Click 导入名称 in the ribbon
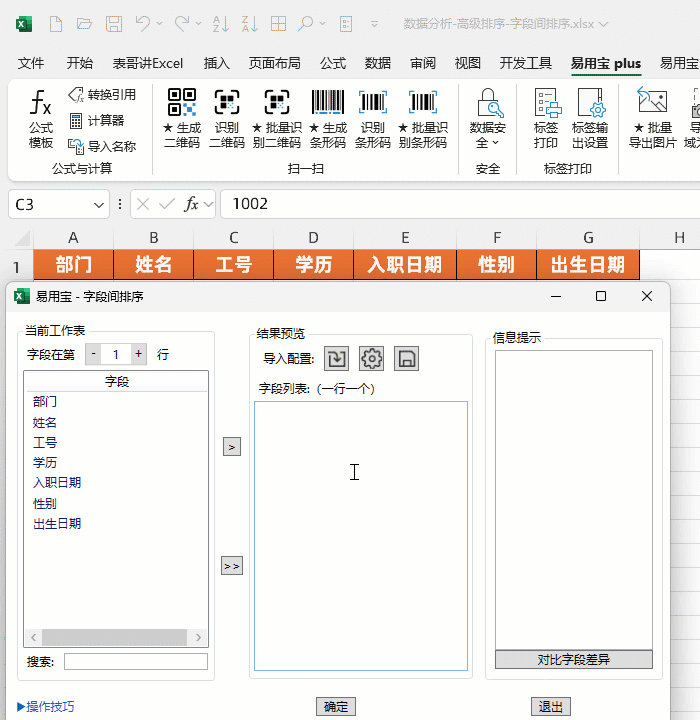Image resolution: width=700 pixels, height=720 pixels. (x=102, y=146)
